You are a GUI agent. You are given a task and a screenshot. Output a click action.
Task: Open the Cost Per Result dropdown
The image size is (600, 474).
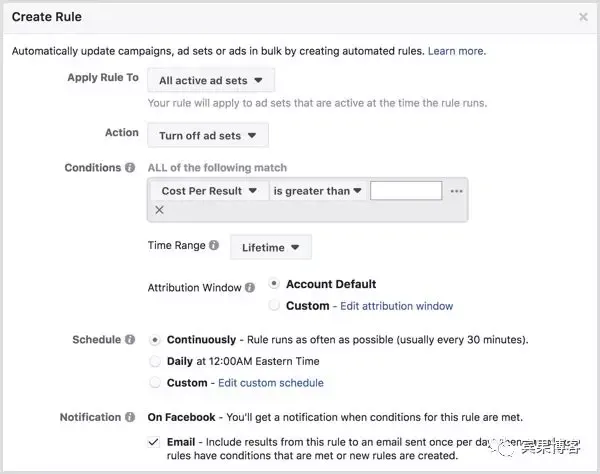tap(209, 191)
